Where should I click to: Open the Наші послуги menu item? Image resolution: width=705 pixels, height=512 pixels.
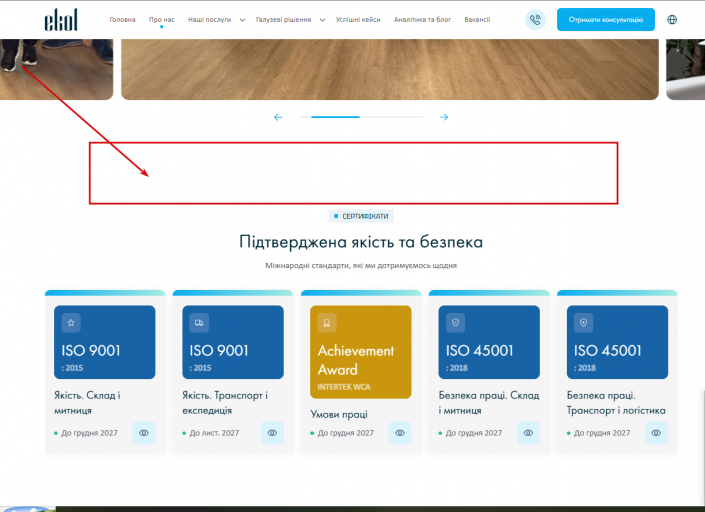[x=209, y=20]
